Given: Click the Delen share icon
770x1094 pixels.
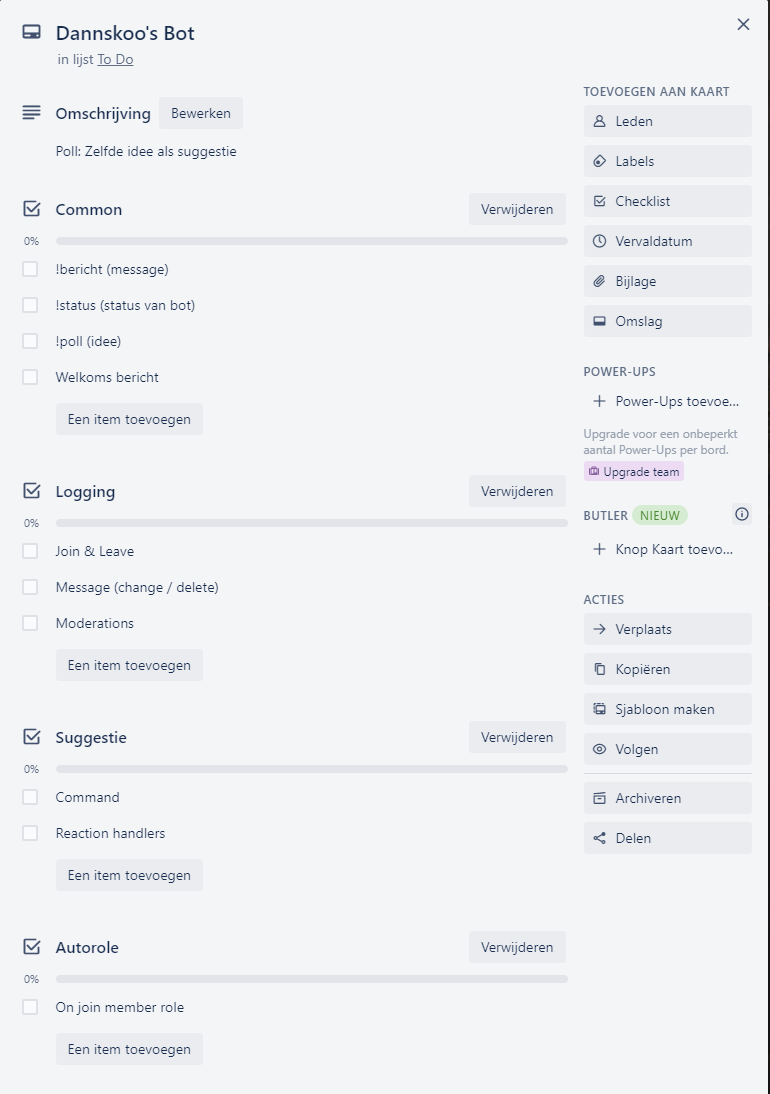Looking at the screenshot, I should click(600, 838).
